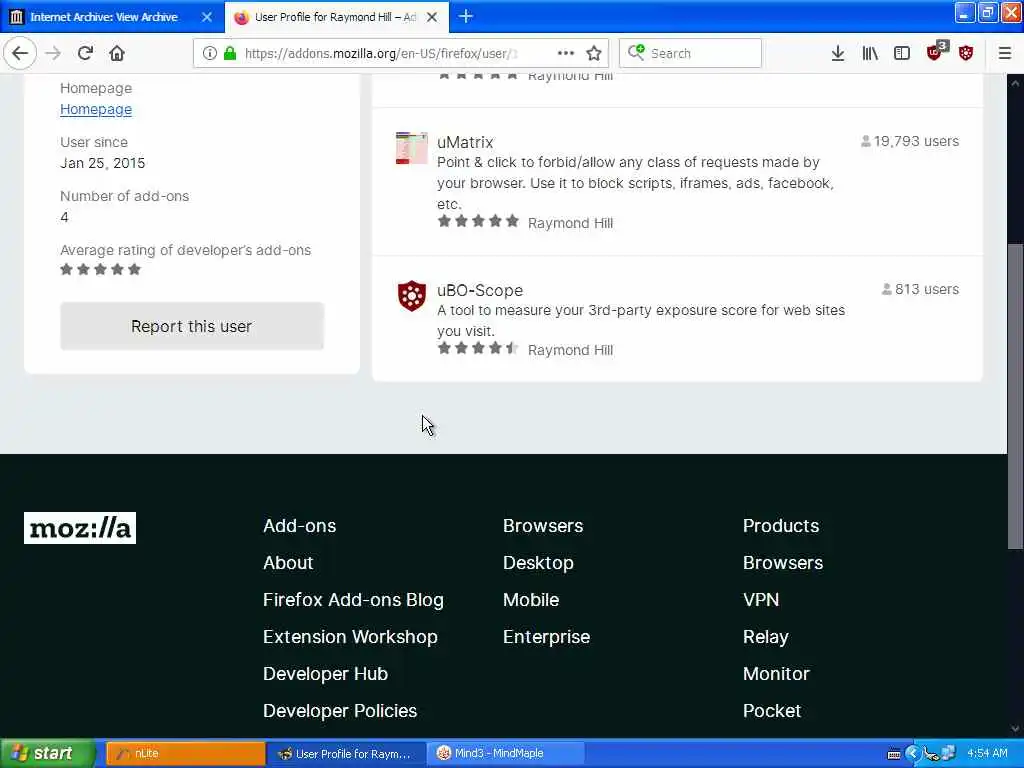Open Firefox Add-ons Blog link
The image size is (1024, 768).
click(353, 600)
